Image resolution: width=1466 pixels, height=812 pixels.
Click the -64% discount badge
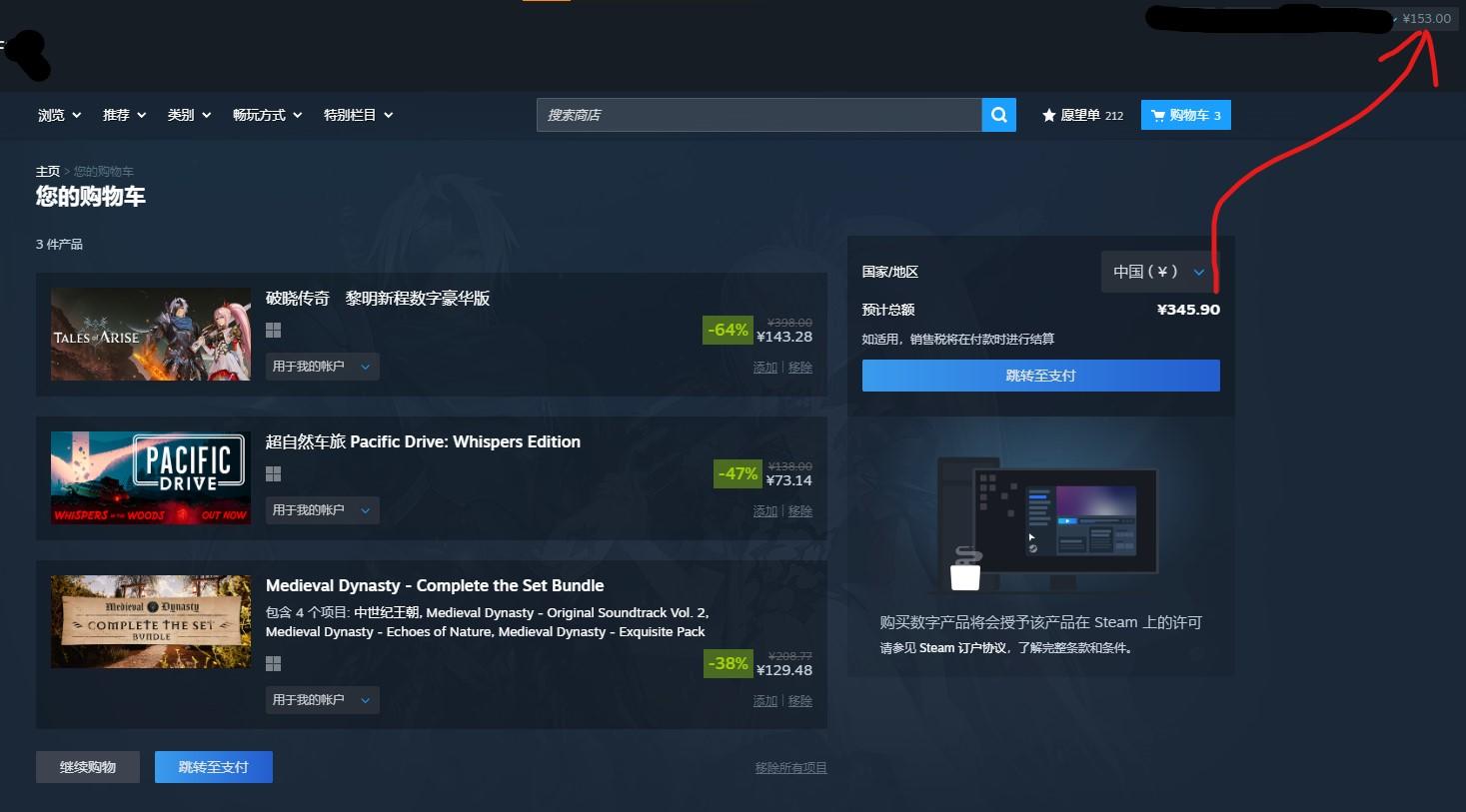tap(728, 331)
